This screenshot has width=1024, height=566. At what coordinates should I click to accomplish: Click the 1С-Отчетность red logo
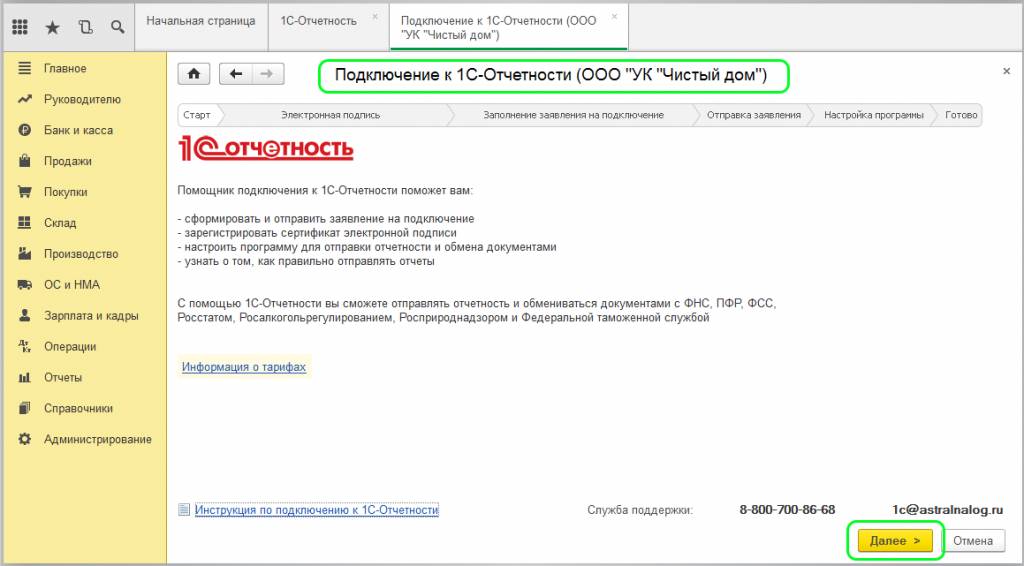click(x=266, y=149)
